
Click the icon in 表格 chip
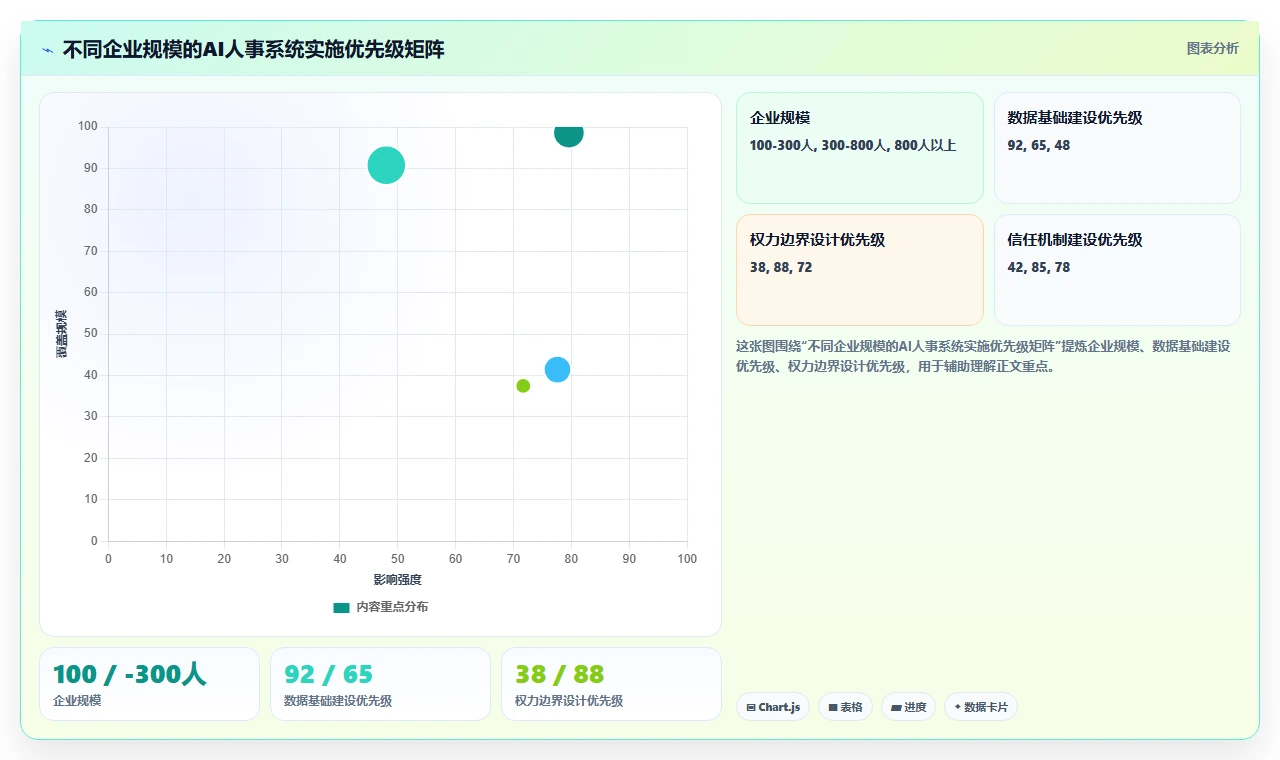point(833,707)
